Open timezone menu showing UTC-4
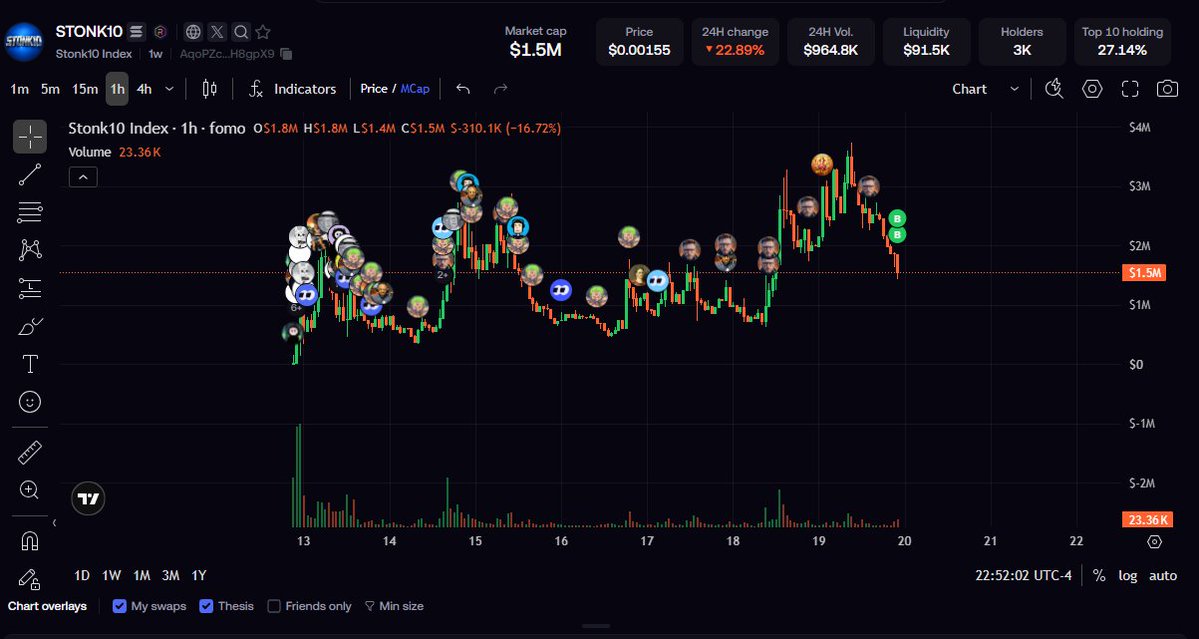Screen dimensions: 1199x639 (x=1024, y=576)
